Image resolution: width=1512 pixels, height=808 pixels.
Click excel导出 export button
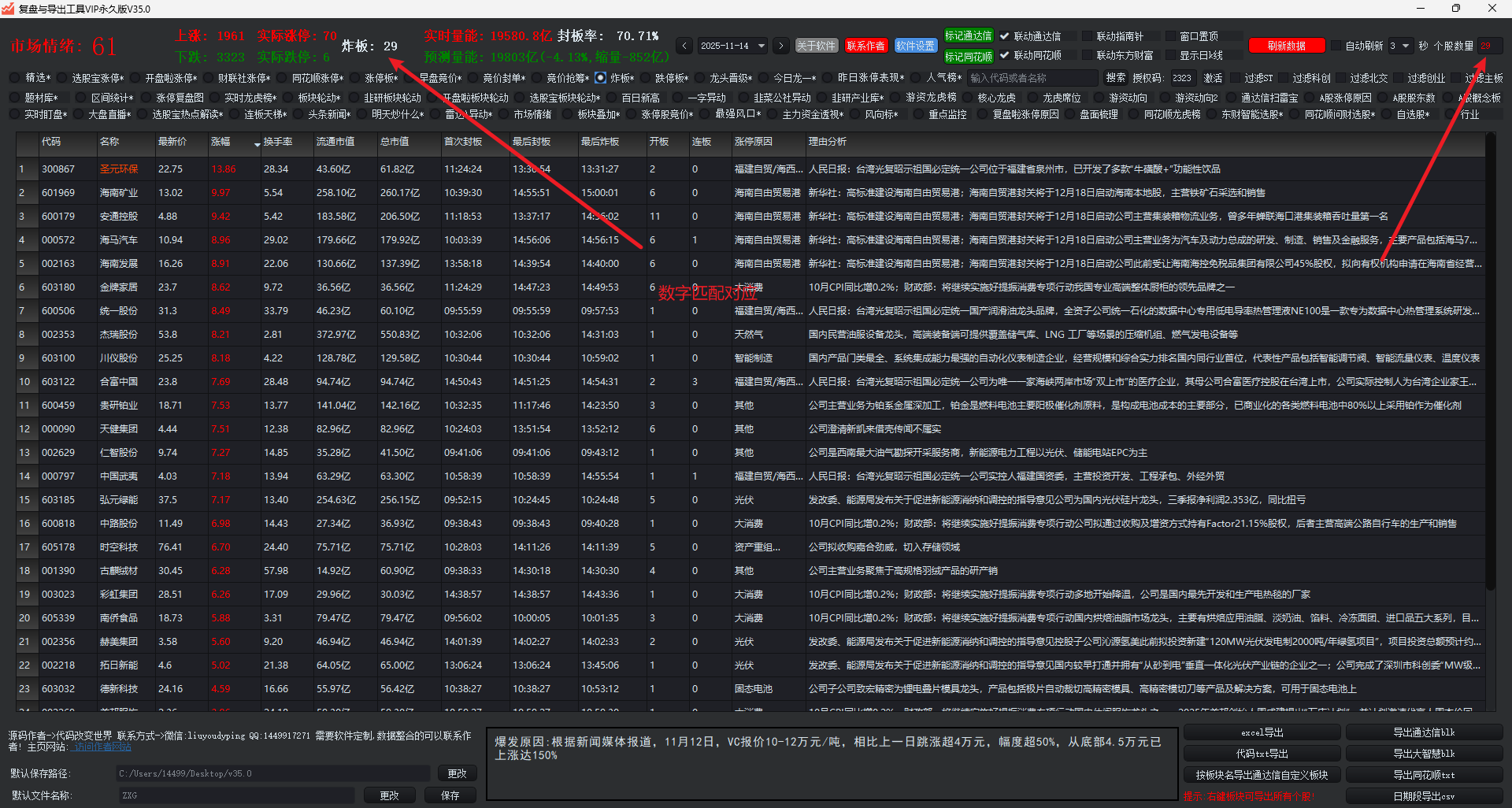click(x=1262, y=732)
